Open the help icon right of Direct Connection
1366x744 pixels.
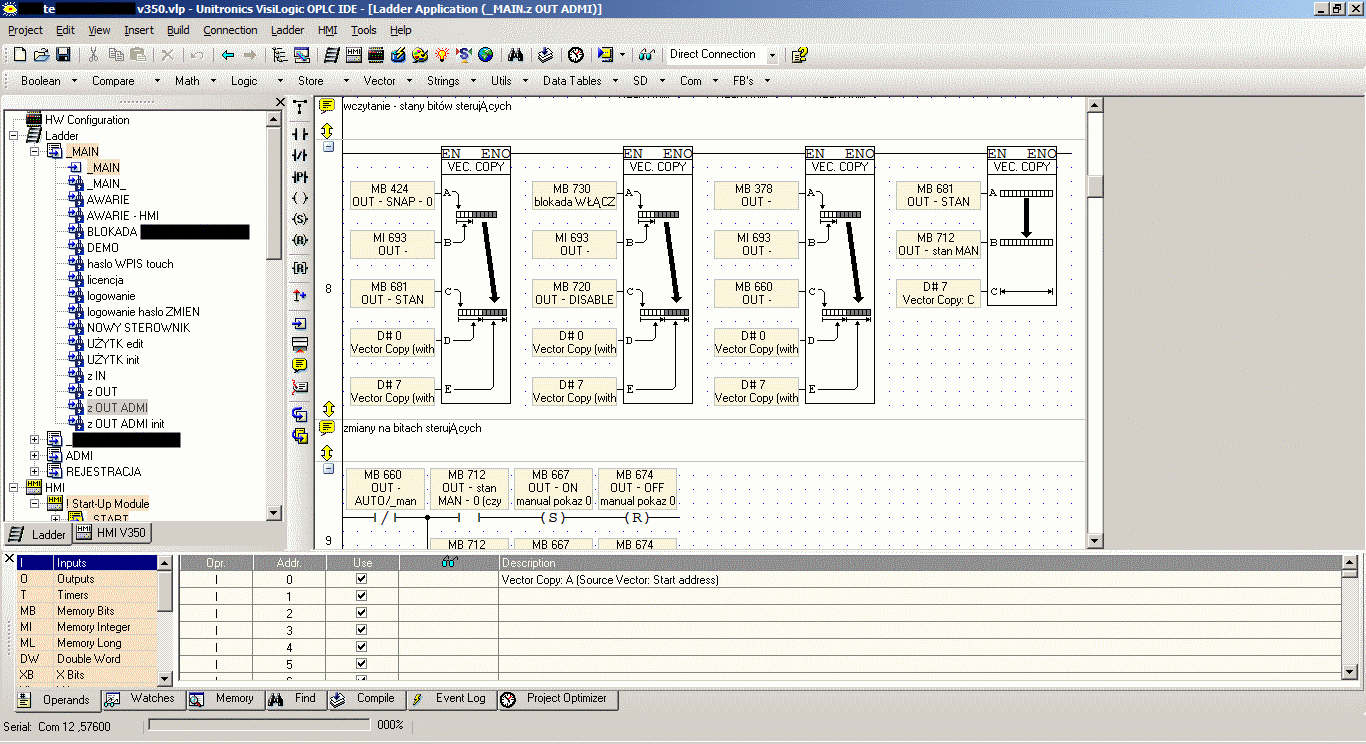pyautogui.click(x=799, y=55)
